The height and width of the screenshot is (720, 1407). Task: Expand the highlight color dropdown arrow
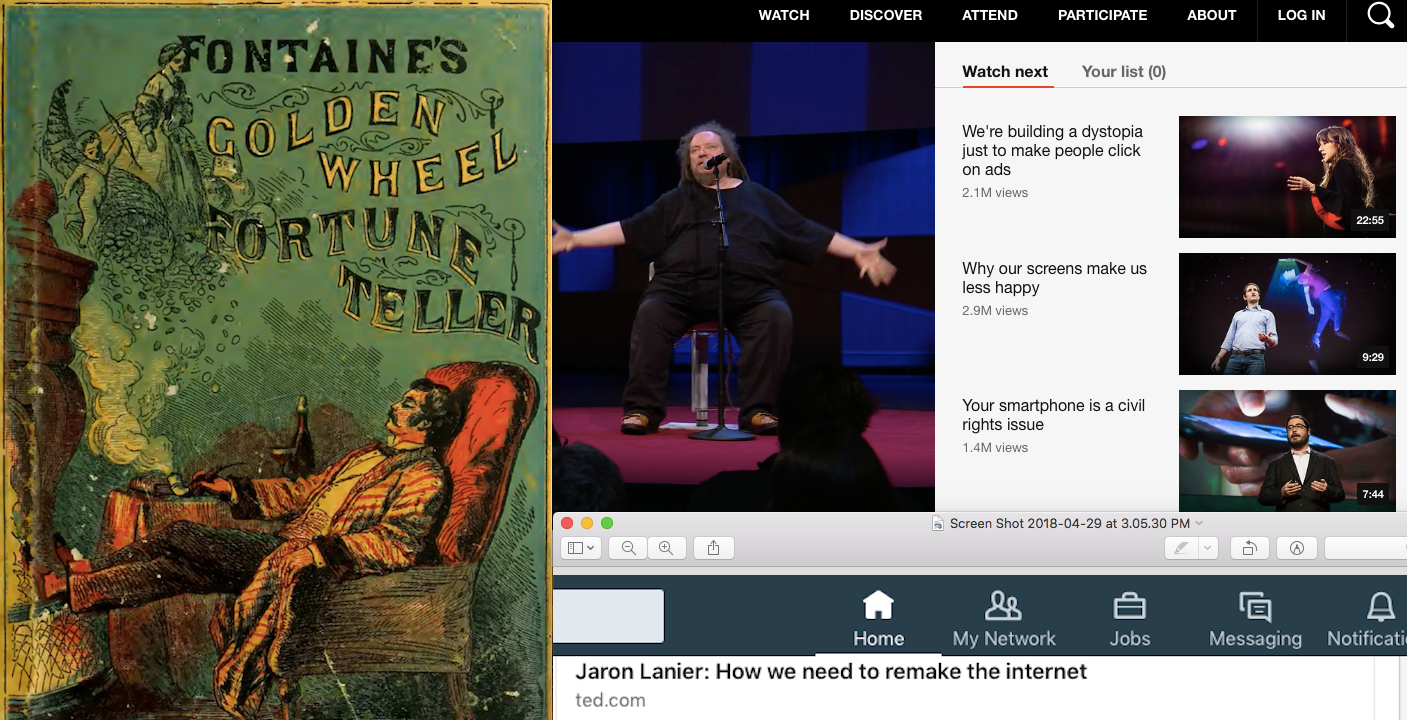1208,548
